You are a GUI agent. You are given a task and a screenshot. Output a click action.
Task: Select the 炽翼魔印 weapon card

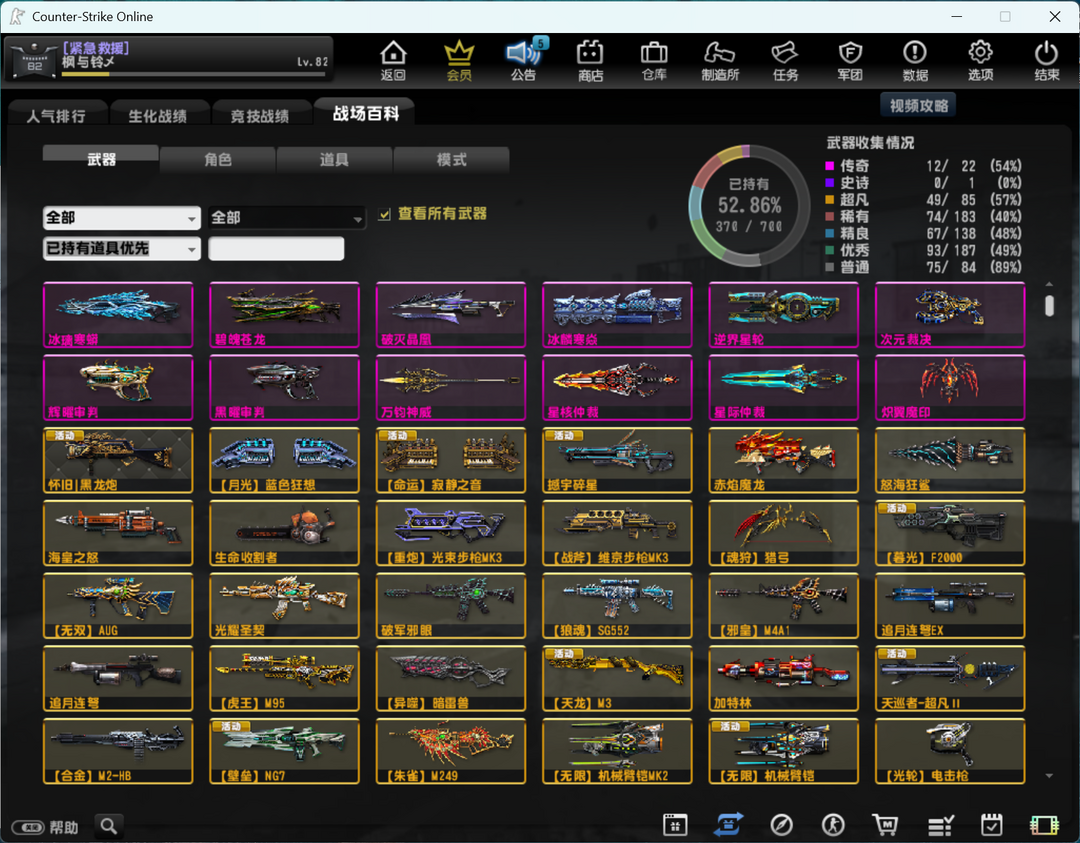coord(950,388)
